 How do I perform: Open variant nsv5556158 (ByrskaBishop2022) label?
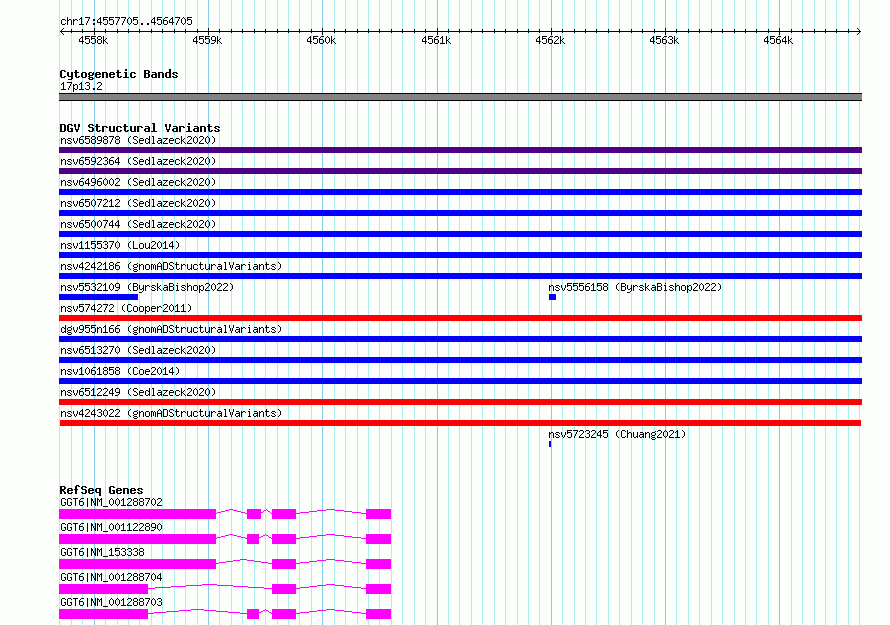635,287
